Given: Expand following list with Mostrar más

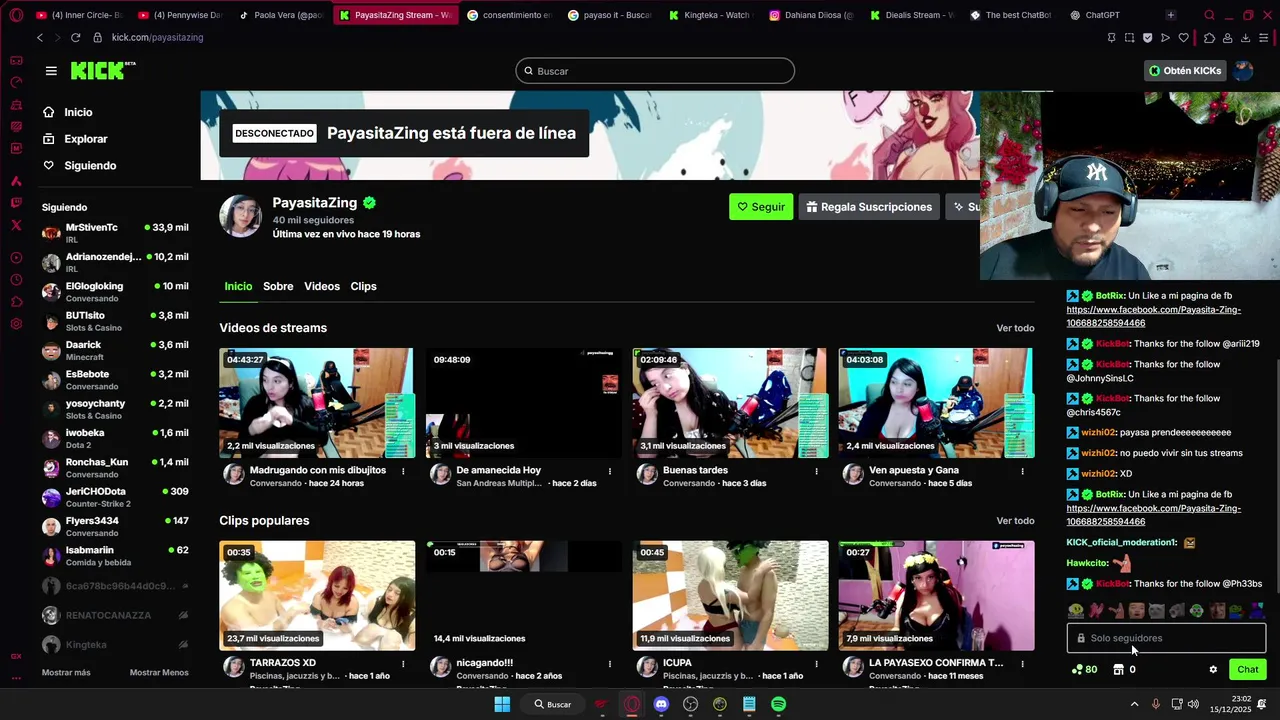Looking at the screenshot, I should [x=66, y=673].
